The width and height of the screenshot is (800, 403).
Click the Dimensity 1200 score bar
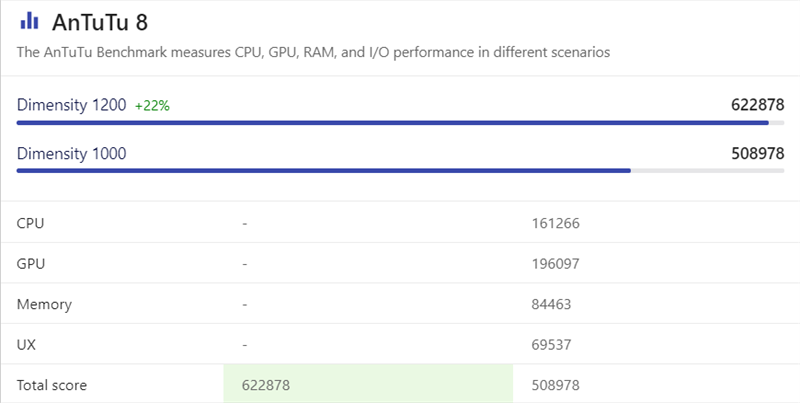tap(392, 123)
